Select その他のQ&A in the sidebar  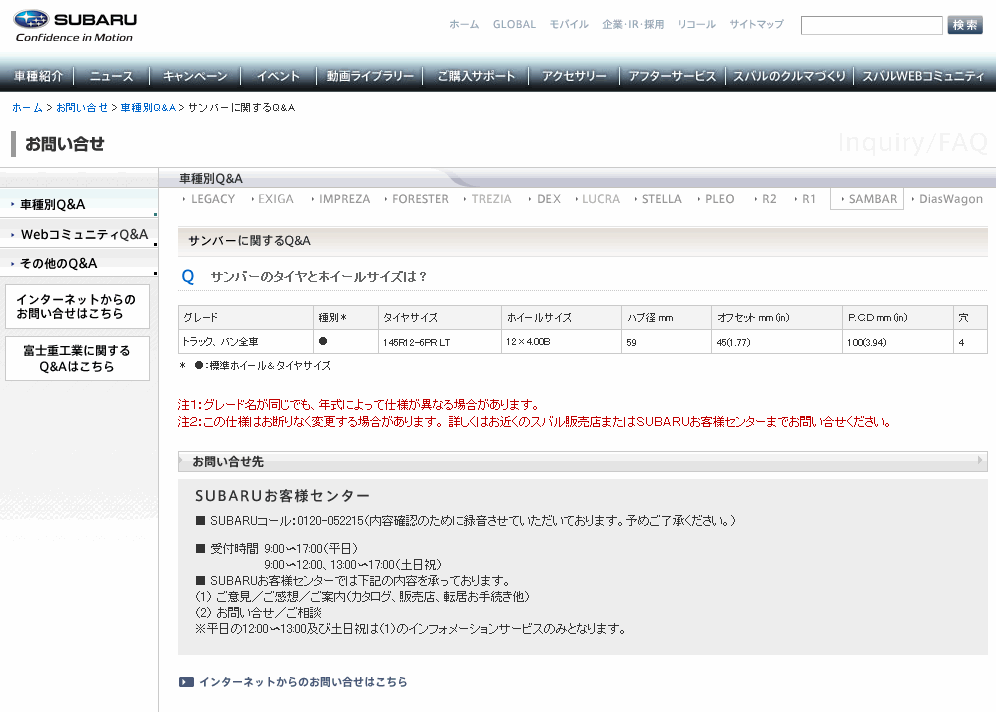pyautogui.click(x=79, y=263)
